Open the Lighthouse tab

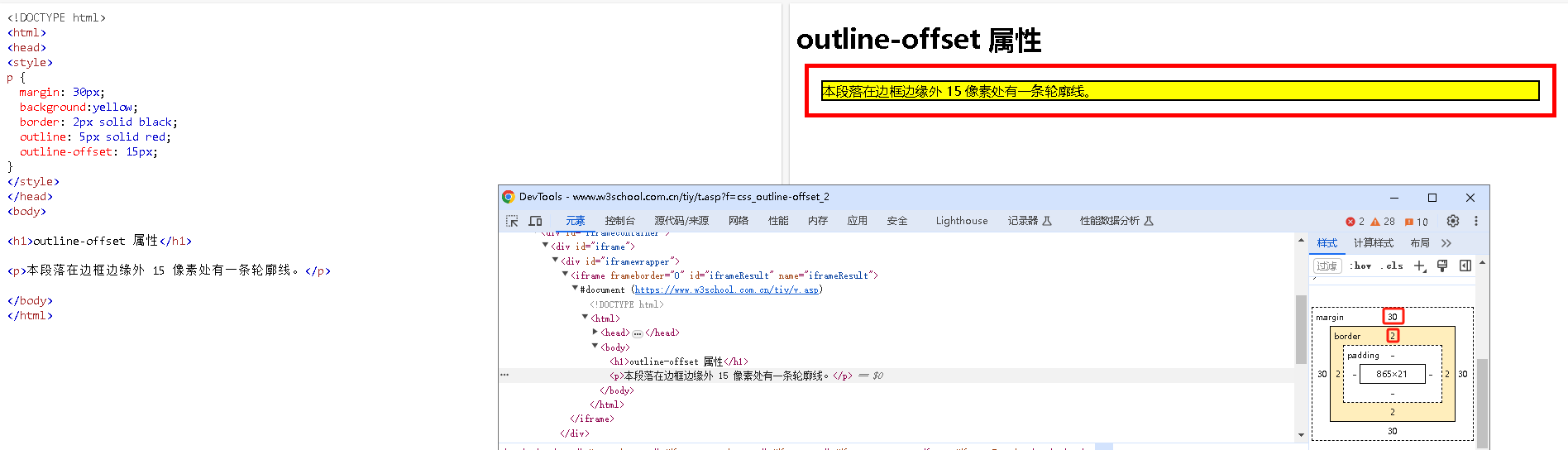962,221
